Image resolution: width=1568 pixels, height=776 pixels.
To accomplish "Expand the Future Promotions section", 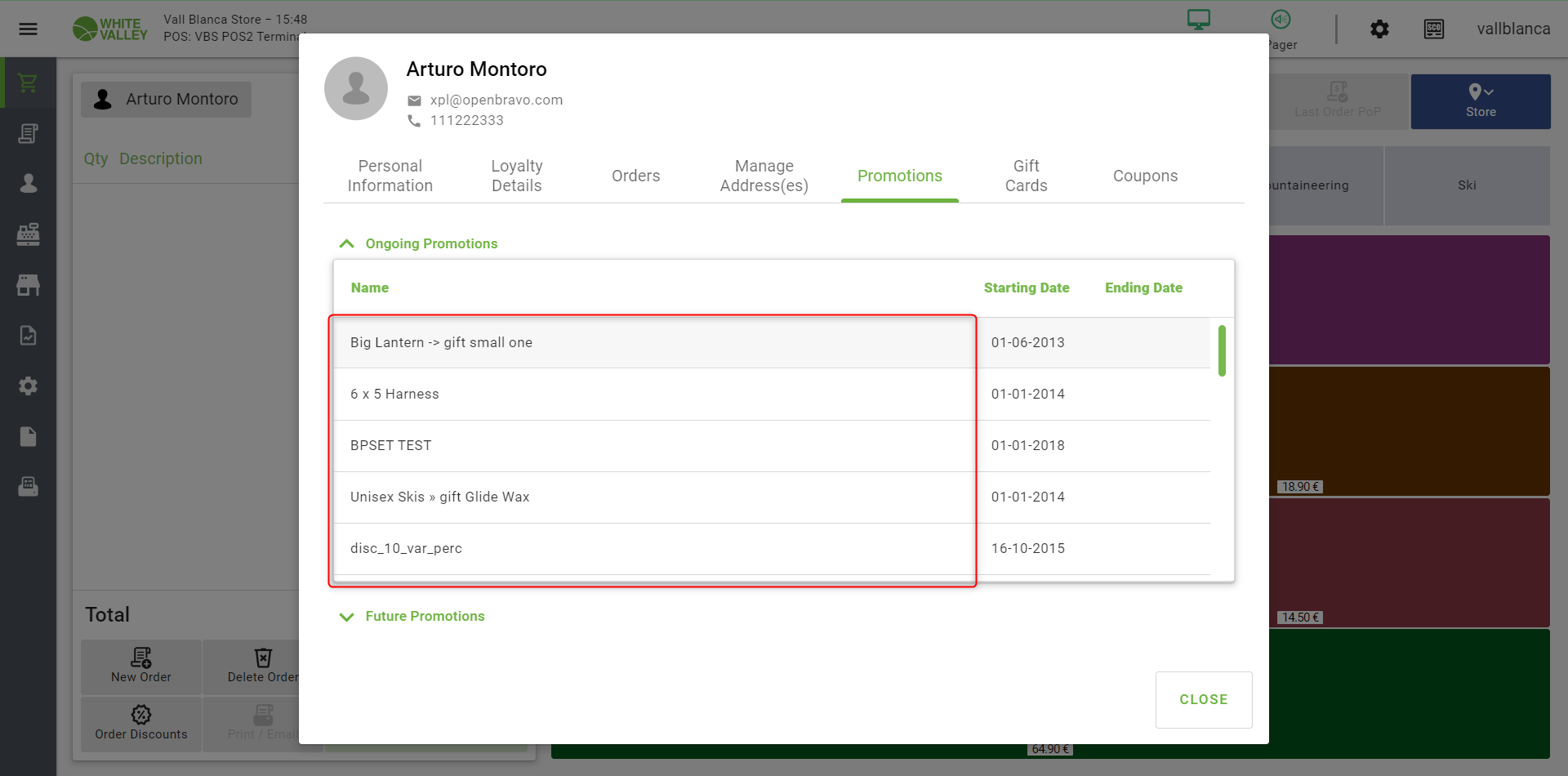I will [x=346, y=617].
